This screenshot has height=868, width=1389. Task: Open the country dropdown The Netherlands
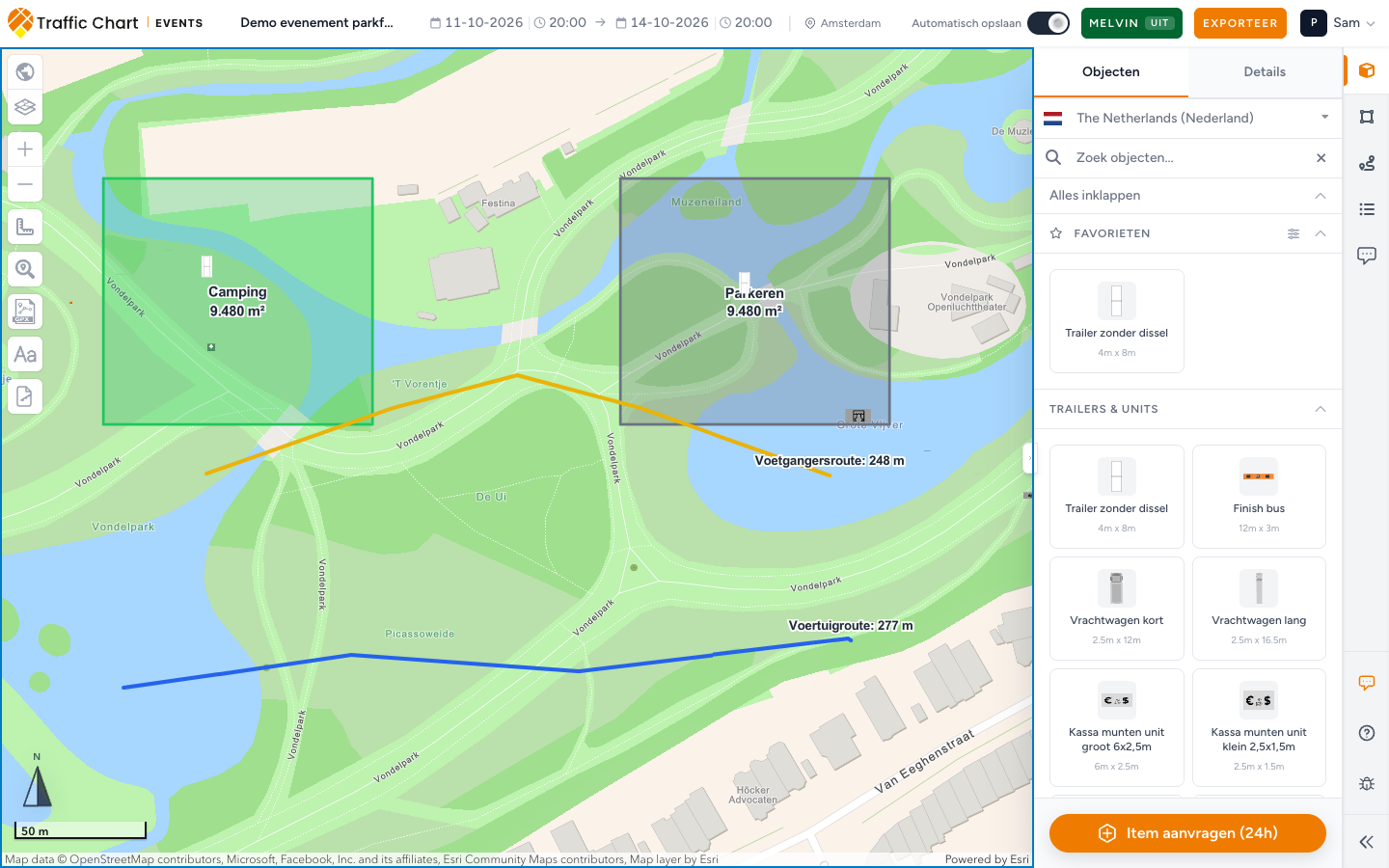pos(1187,118)
